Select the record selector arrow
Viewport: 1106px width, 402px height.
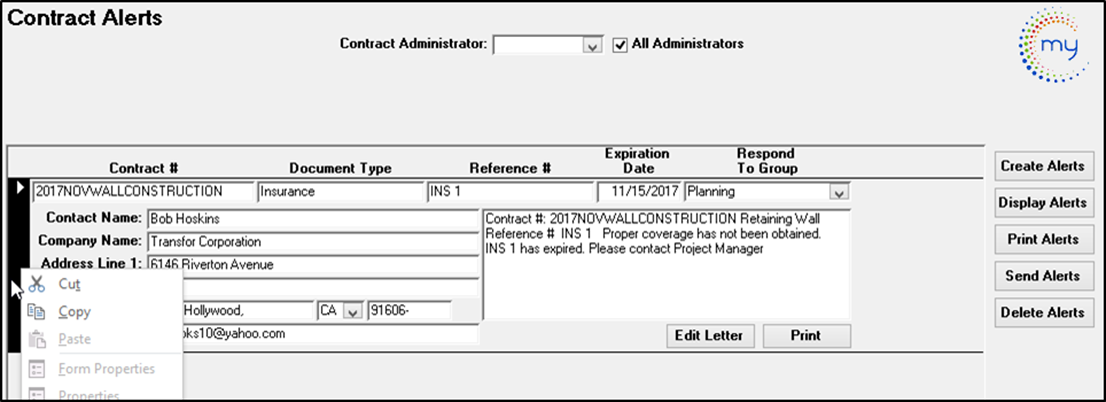[x=20, y=188]
